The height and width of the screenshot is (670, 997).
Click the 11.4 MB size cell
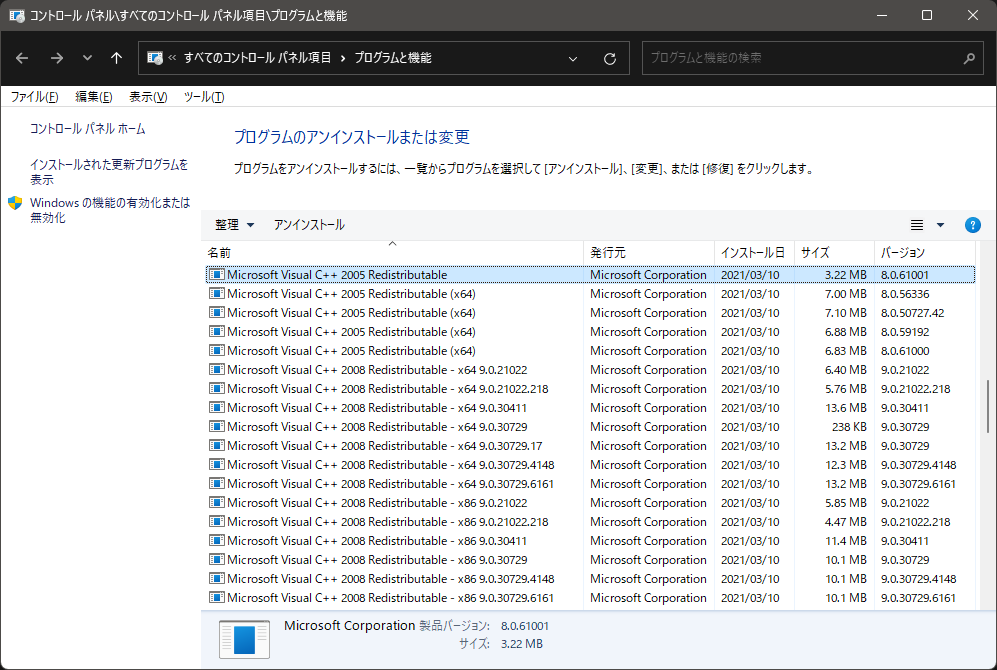click(846, 541)
